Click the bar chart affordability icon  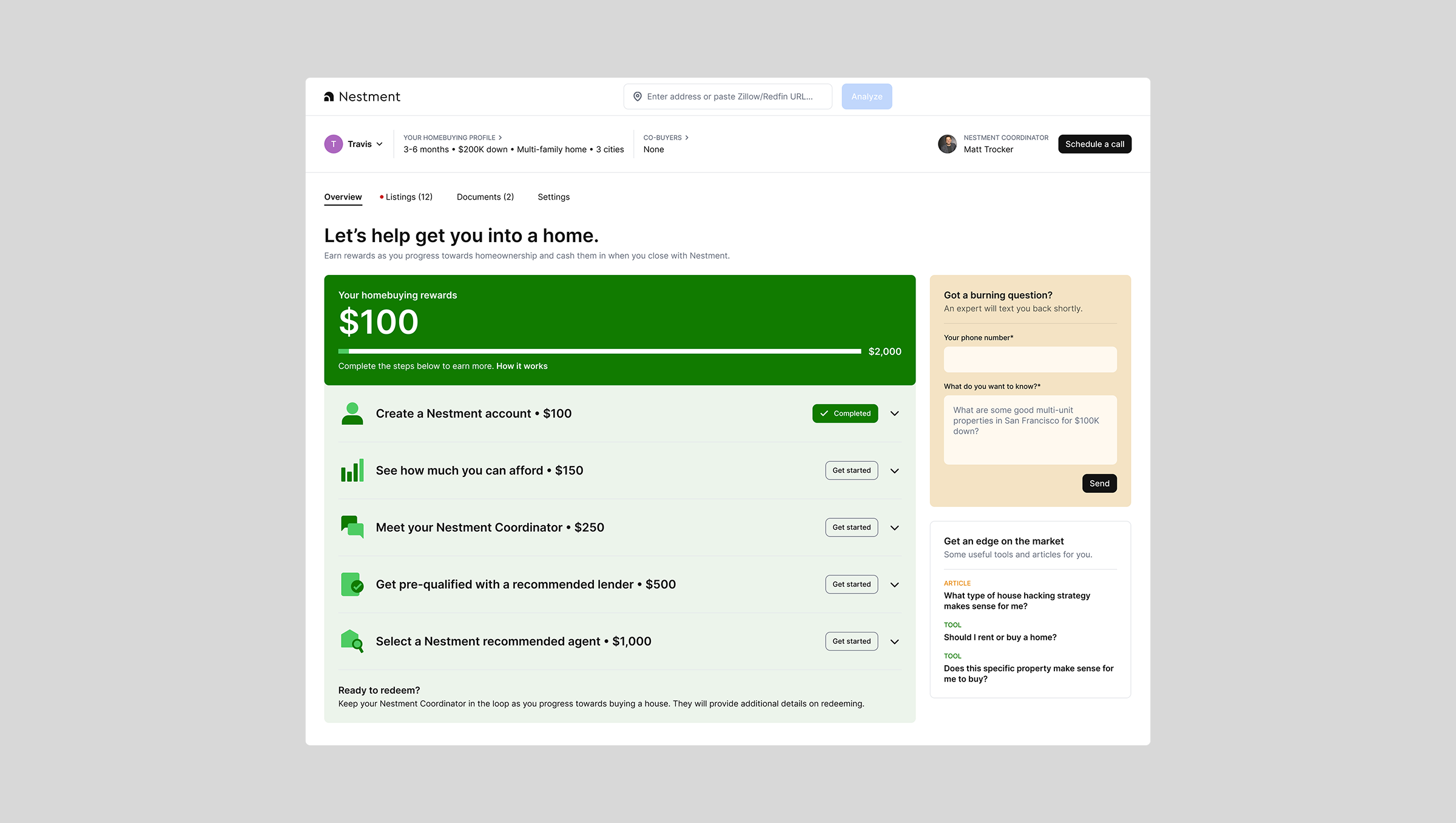click(352, 470)
